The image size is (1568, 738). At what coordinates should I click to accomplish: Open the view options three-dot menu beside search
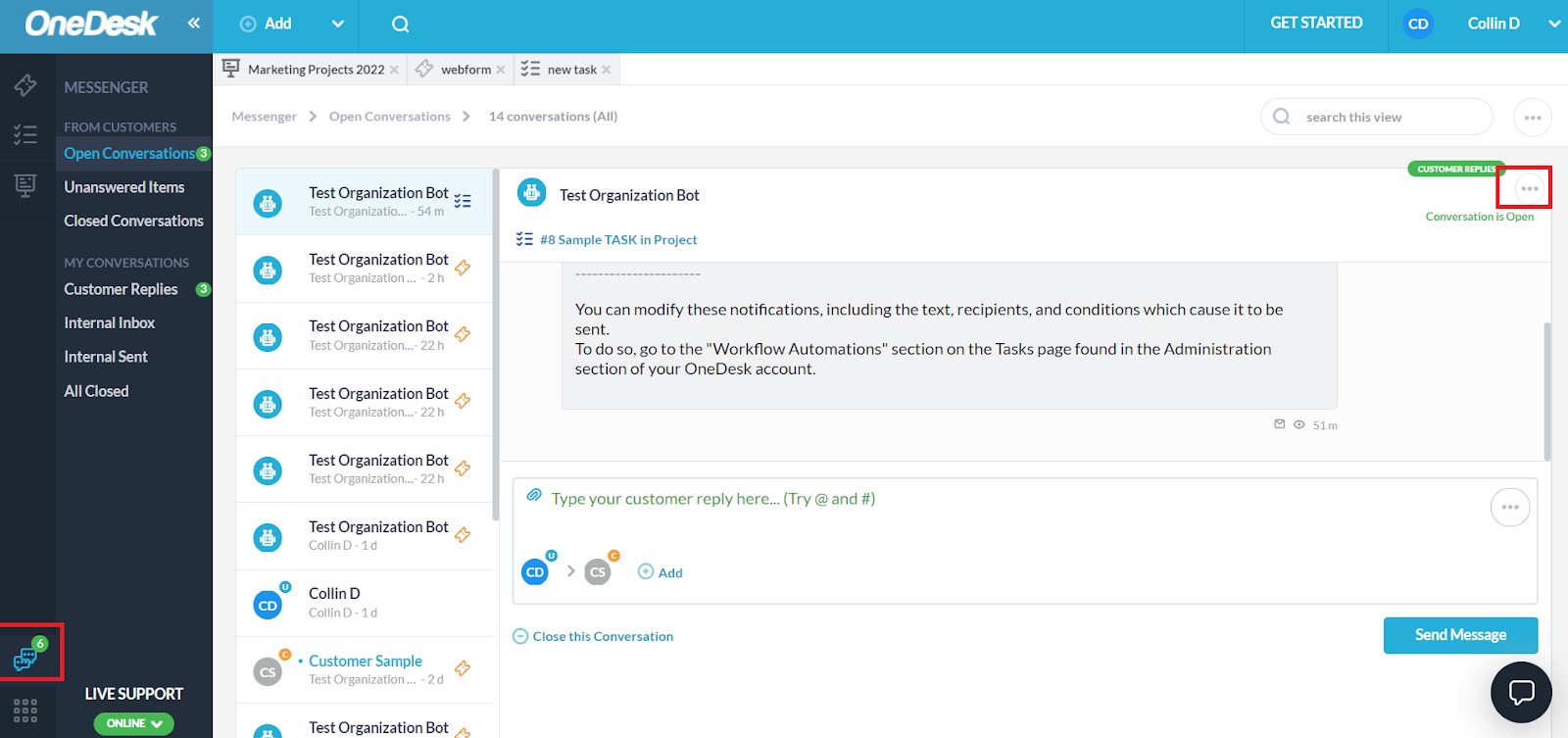(1533, 118)
